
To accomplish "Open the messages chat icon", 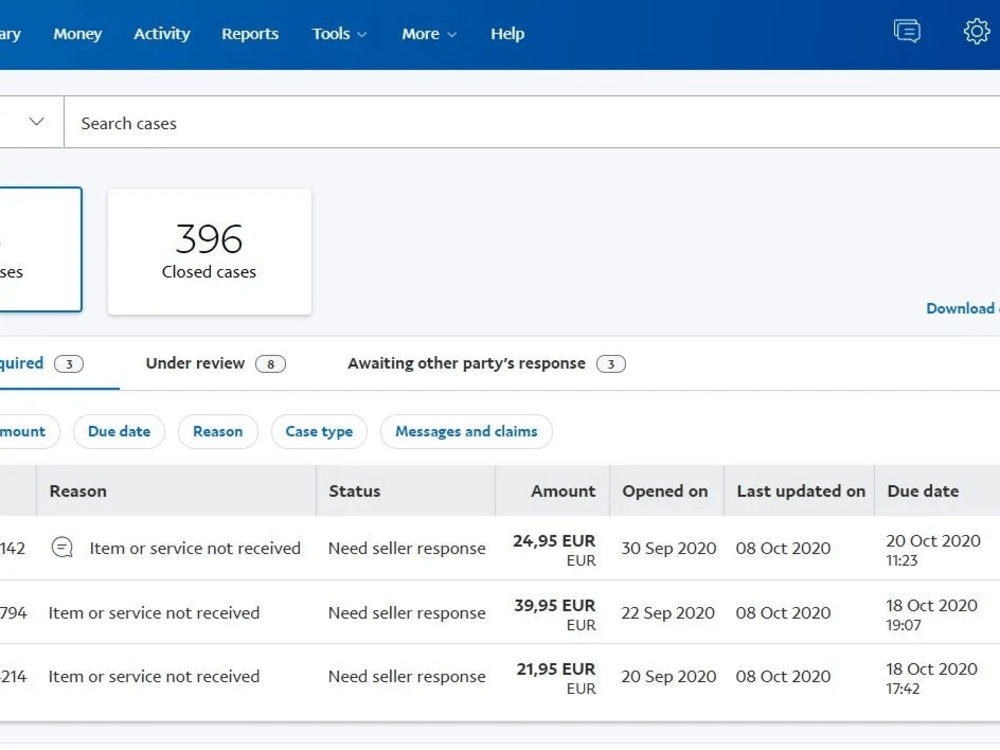I will coord(907,31).
